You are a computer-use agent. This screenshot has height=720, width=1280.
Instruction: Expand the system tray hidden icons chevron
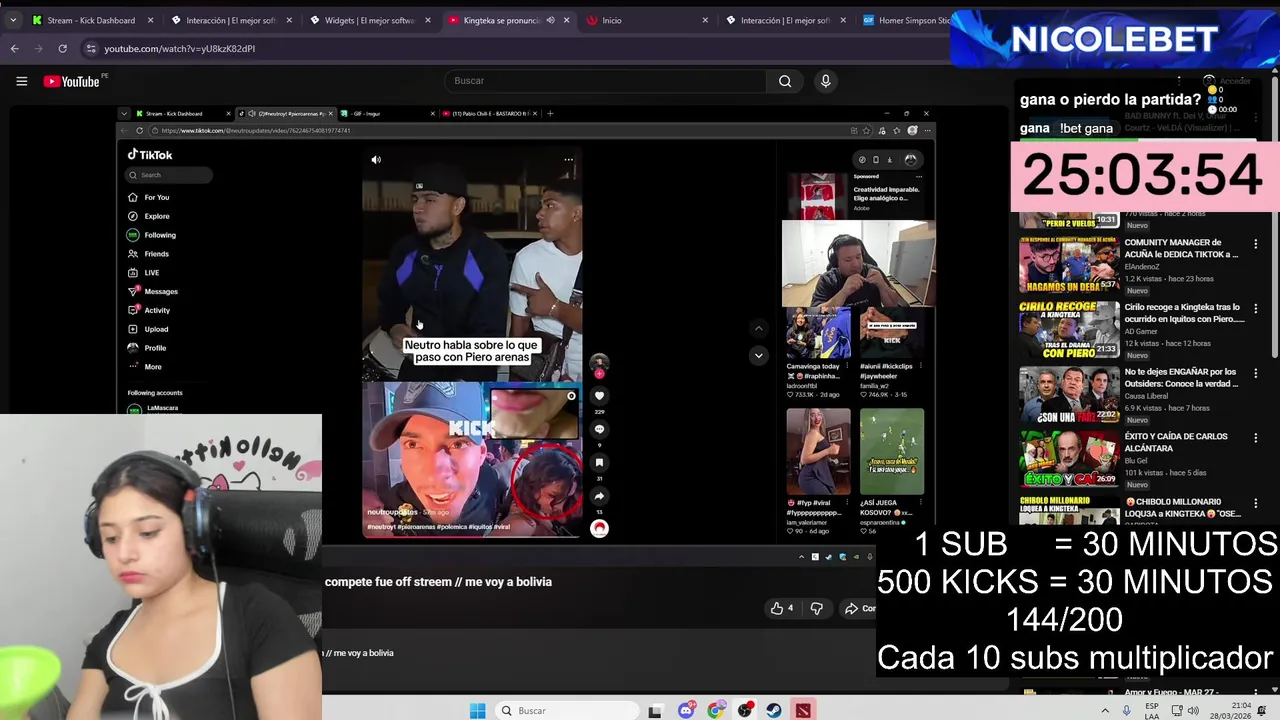(1105, 711)
